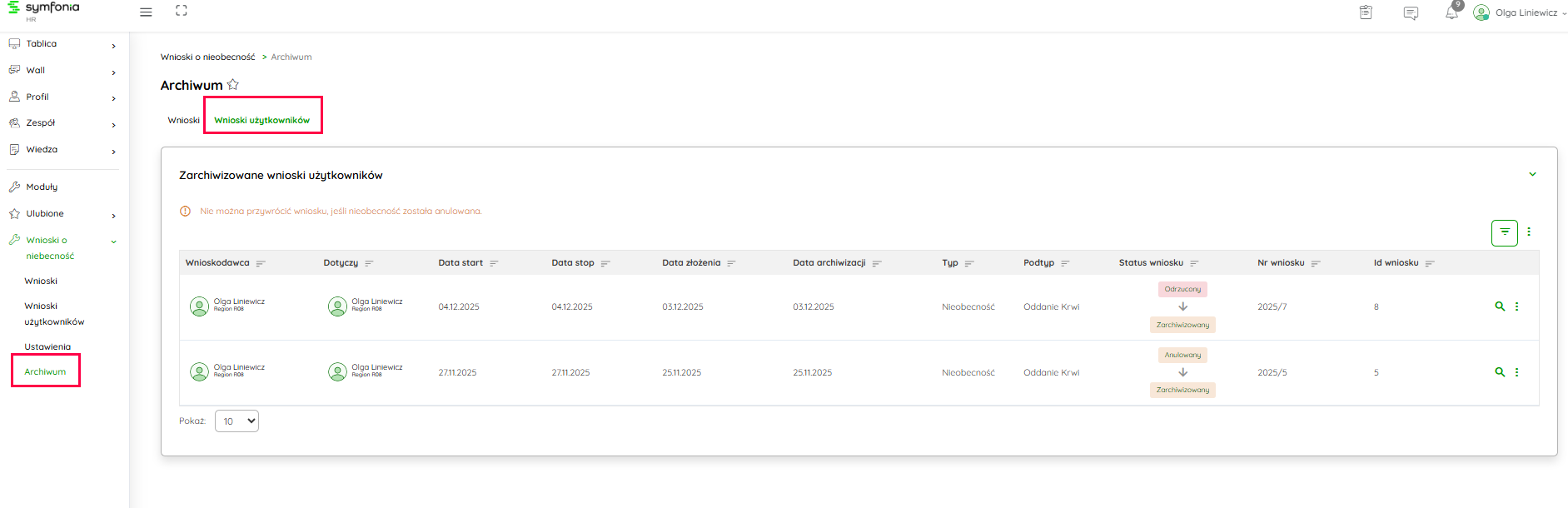Screen dimensions: 1568x508
Task: Open Ustawienia in the sidebar
Action: (47, 346)
